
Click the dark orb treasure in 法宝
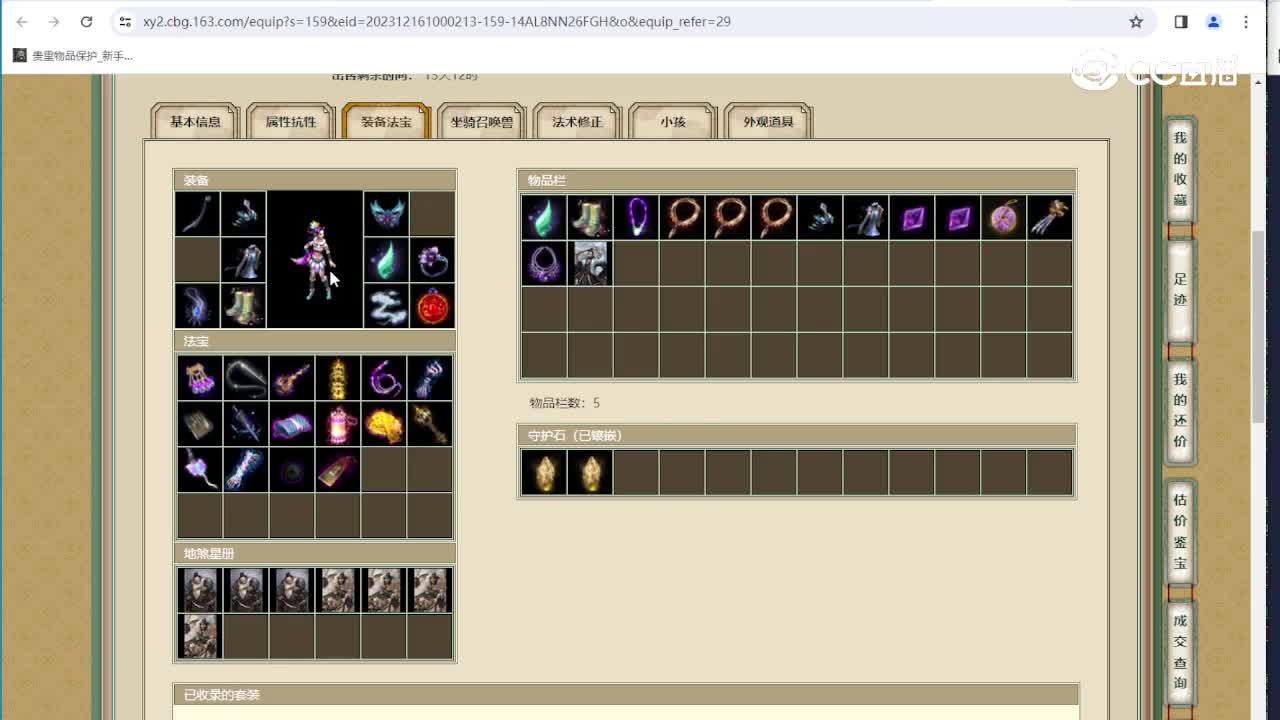(292, 470)
